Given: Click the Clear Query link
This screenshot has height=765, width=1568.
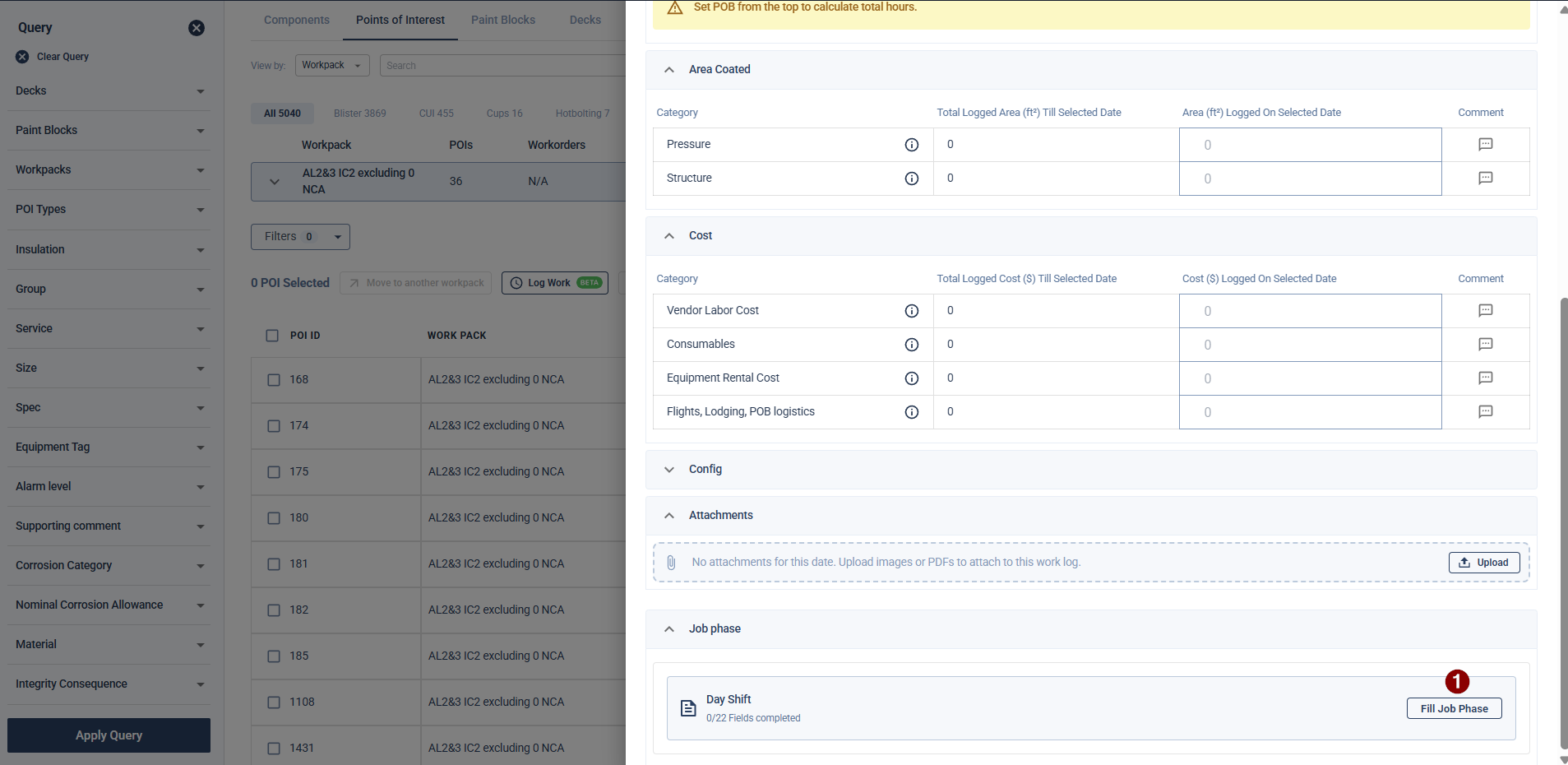Looking at the screenshot, I should [62, 57].
